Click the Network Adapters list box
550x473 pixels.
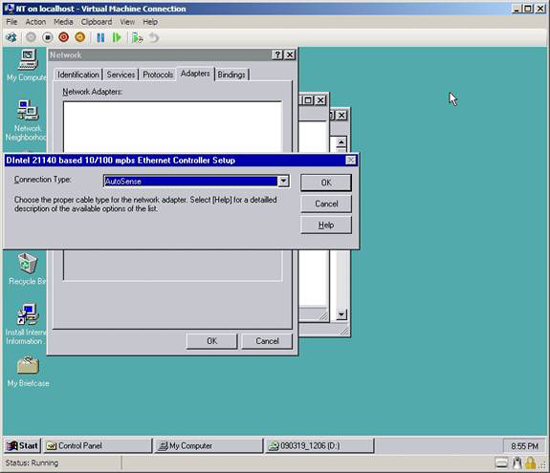[172, 127]
